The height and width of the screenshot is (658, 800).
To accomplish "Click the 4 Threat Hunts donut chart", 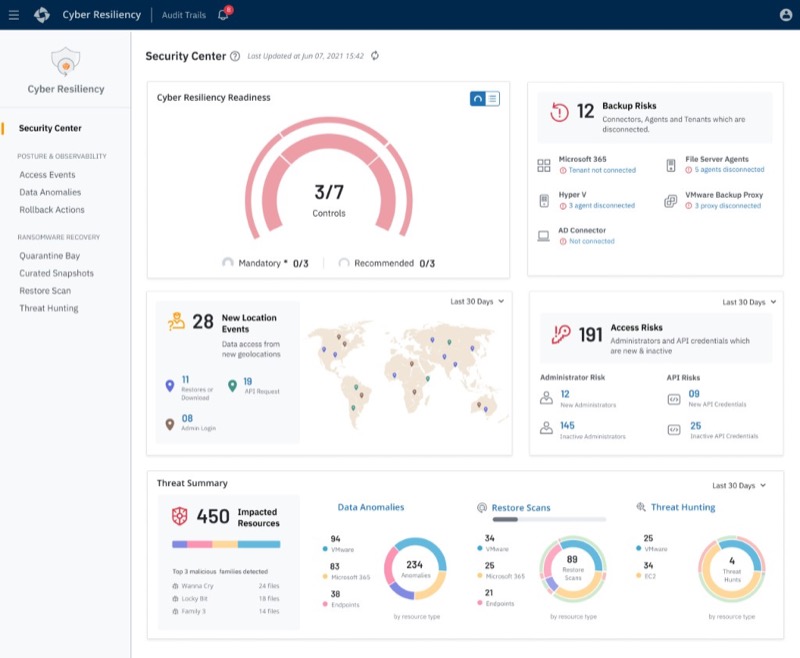I will click(732, 568).
